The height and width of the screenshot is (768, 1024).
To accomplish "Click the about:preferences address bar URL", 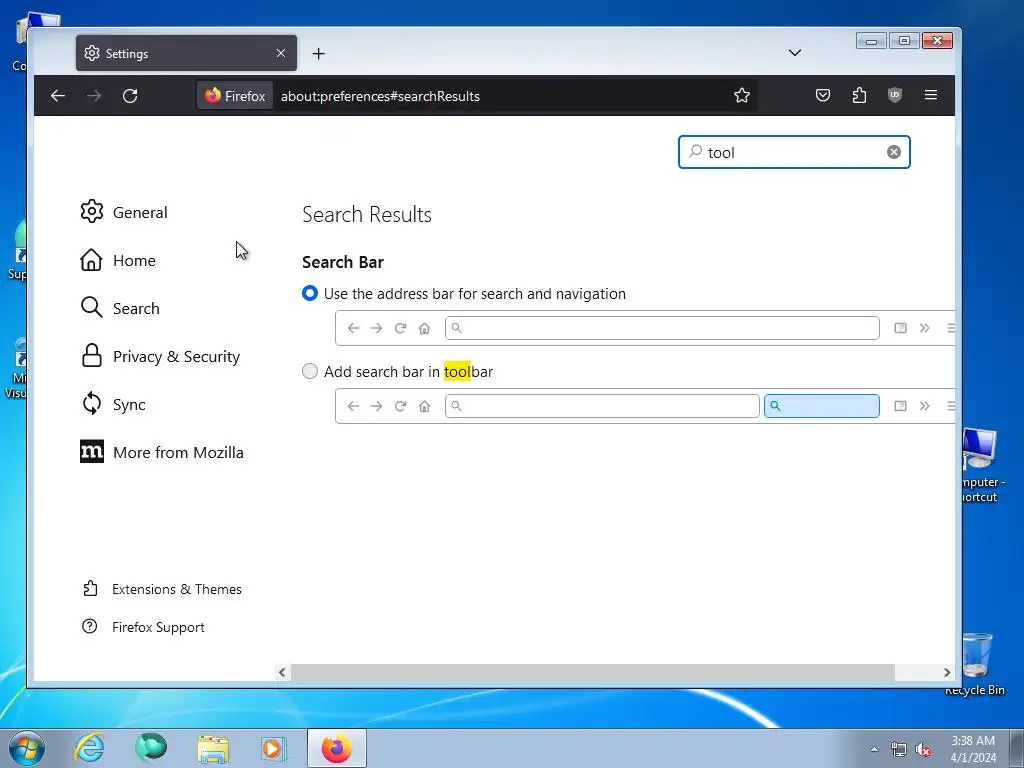I will (x=380, y=96).
